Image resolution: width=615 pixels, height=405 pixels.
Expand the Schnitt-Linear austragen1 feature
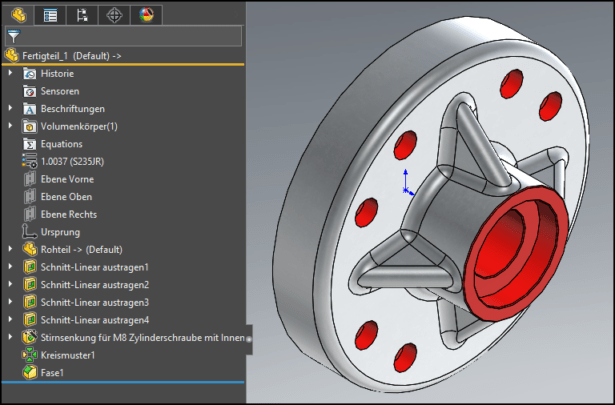point(11,267)
